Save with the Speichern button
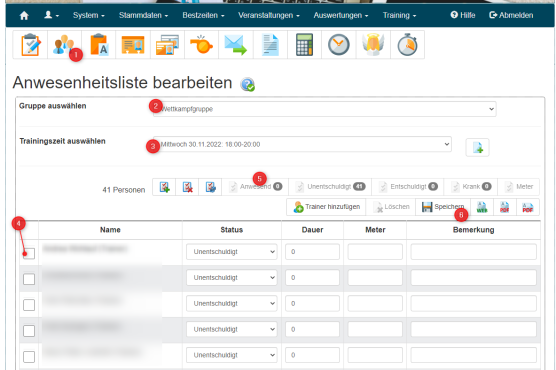 (443, 207)
